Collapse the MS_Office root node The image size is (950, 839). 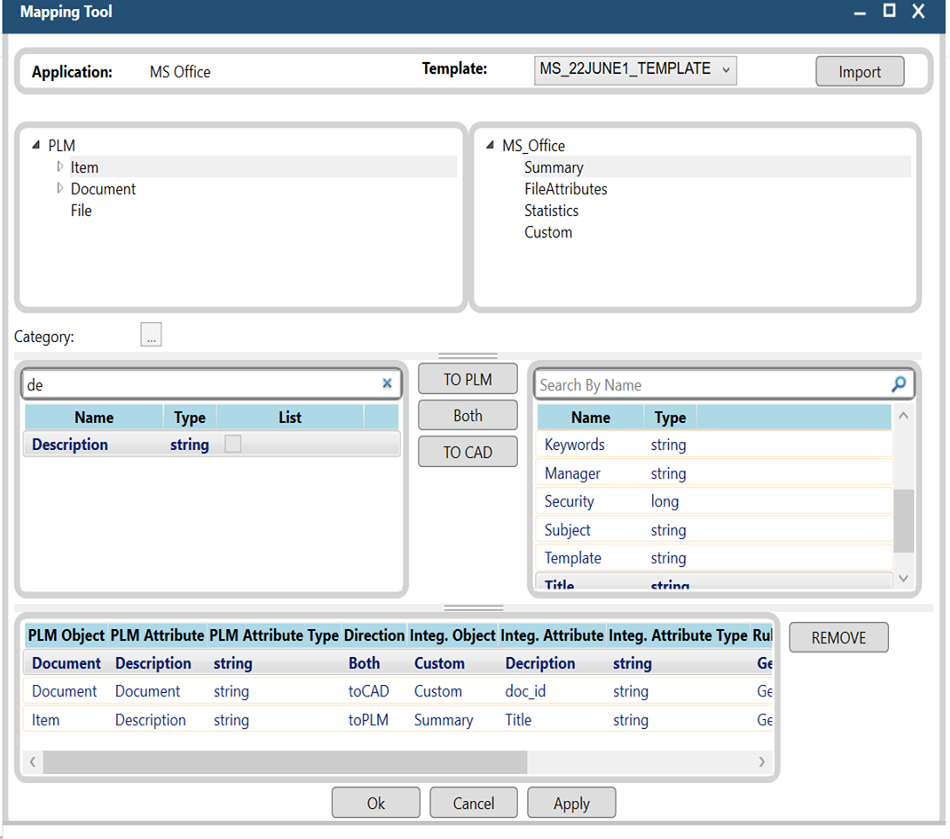pos(491,146)
